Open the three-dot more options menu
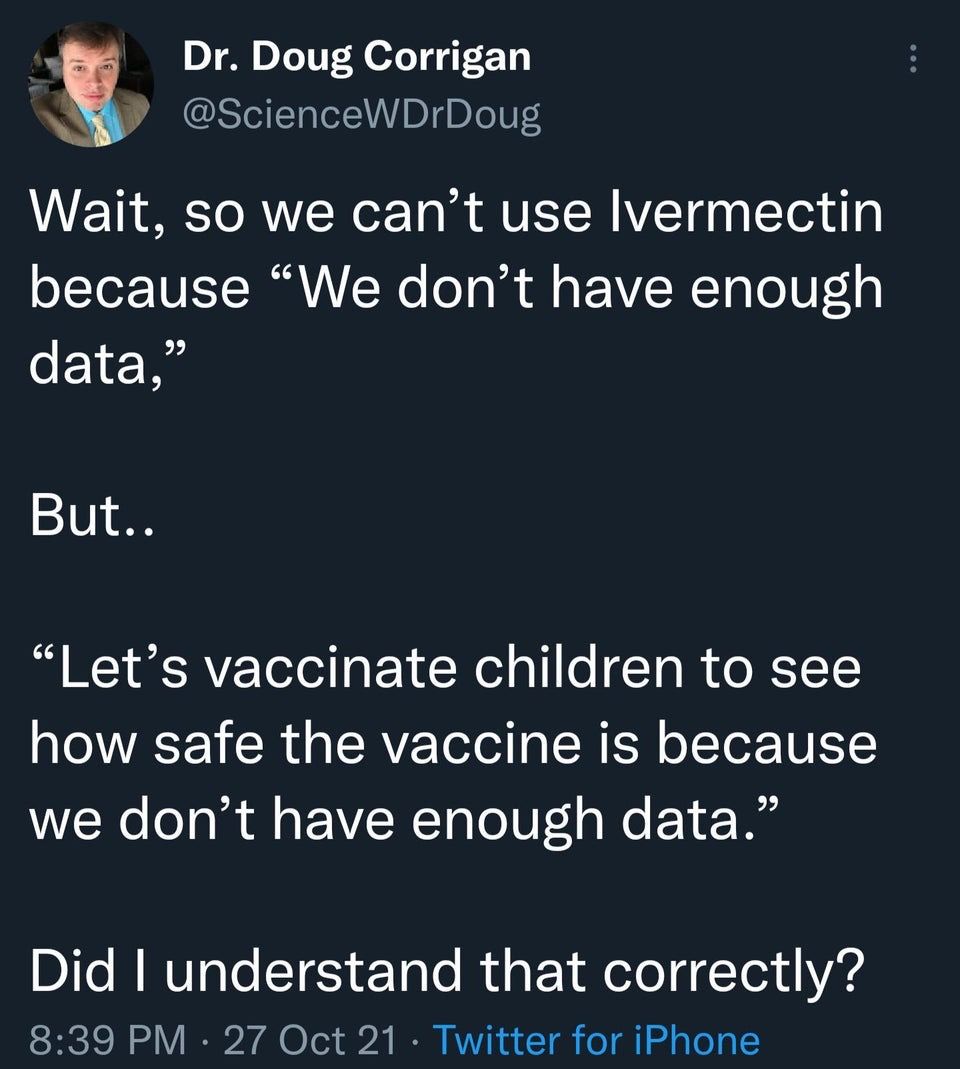This screenshot has height=1069, width=960. [x=911, y=62]
